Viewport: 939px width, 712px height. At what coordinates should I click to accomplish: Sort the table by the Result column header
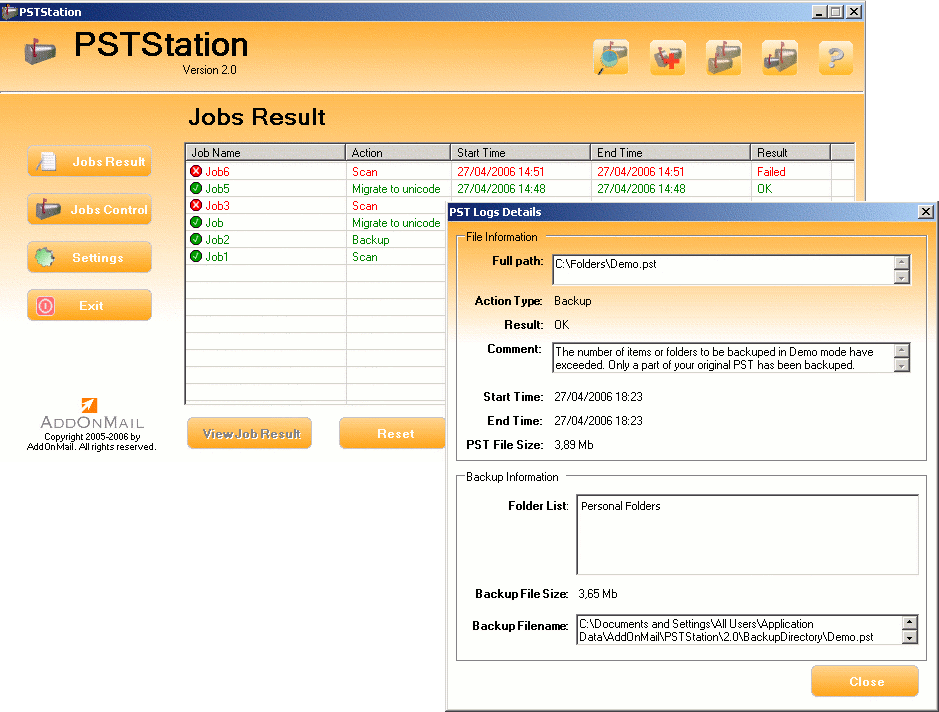click(790, 153)
